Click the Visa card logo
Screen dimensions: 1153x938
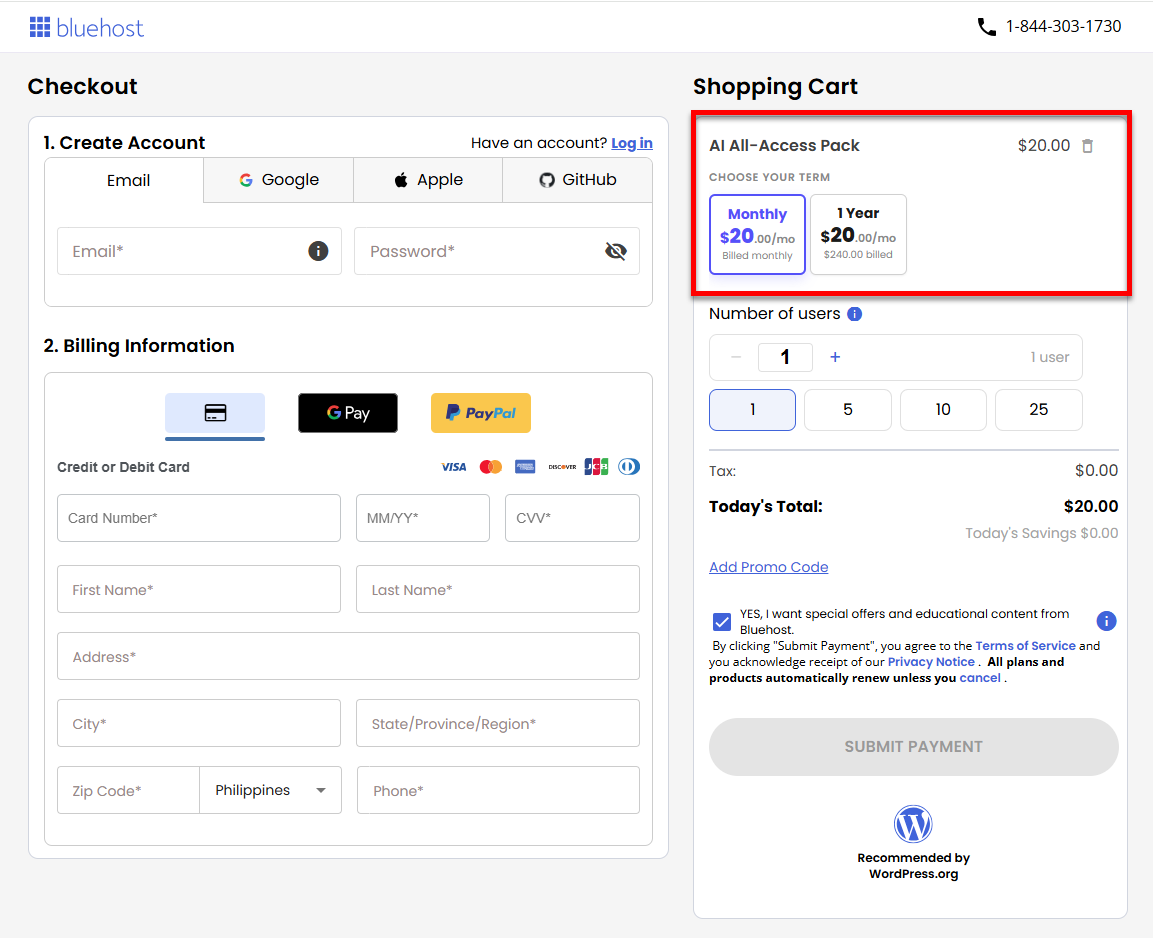[454, 467]
